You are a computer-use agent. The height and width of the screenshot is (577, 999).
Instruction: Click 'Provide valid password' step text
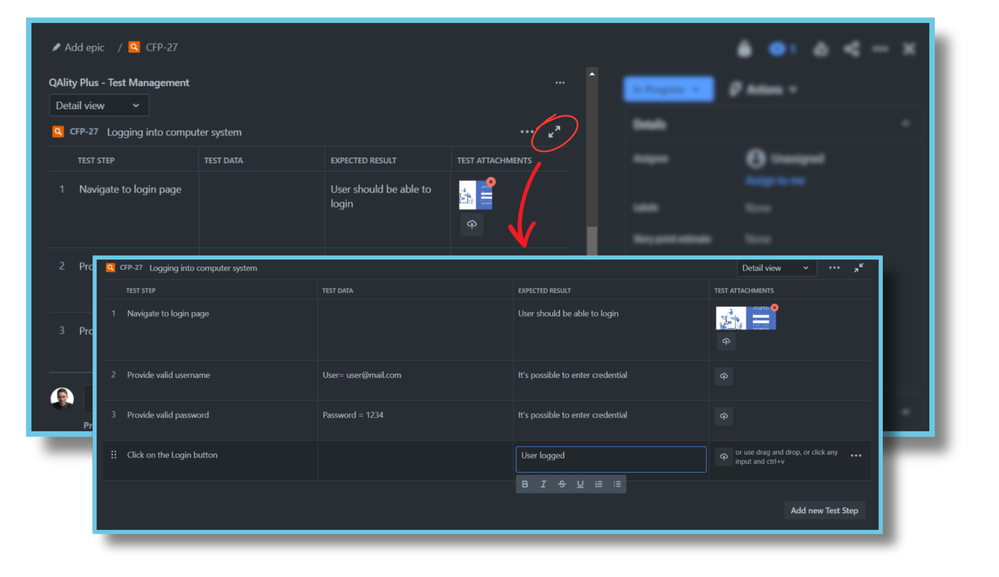point(168,415)
